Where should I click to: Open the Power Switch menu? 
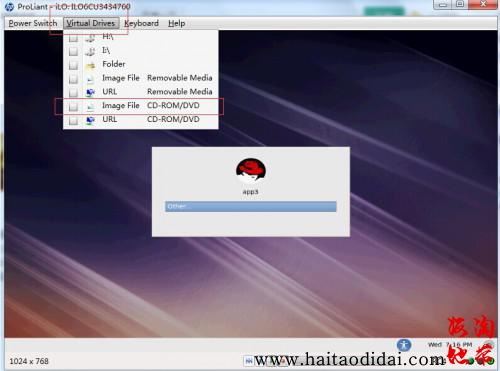pos(33,23)
